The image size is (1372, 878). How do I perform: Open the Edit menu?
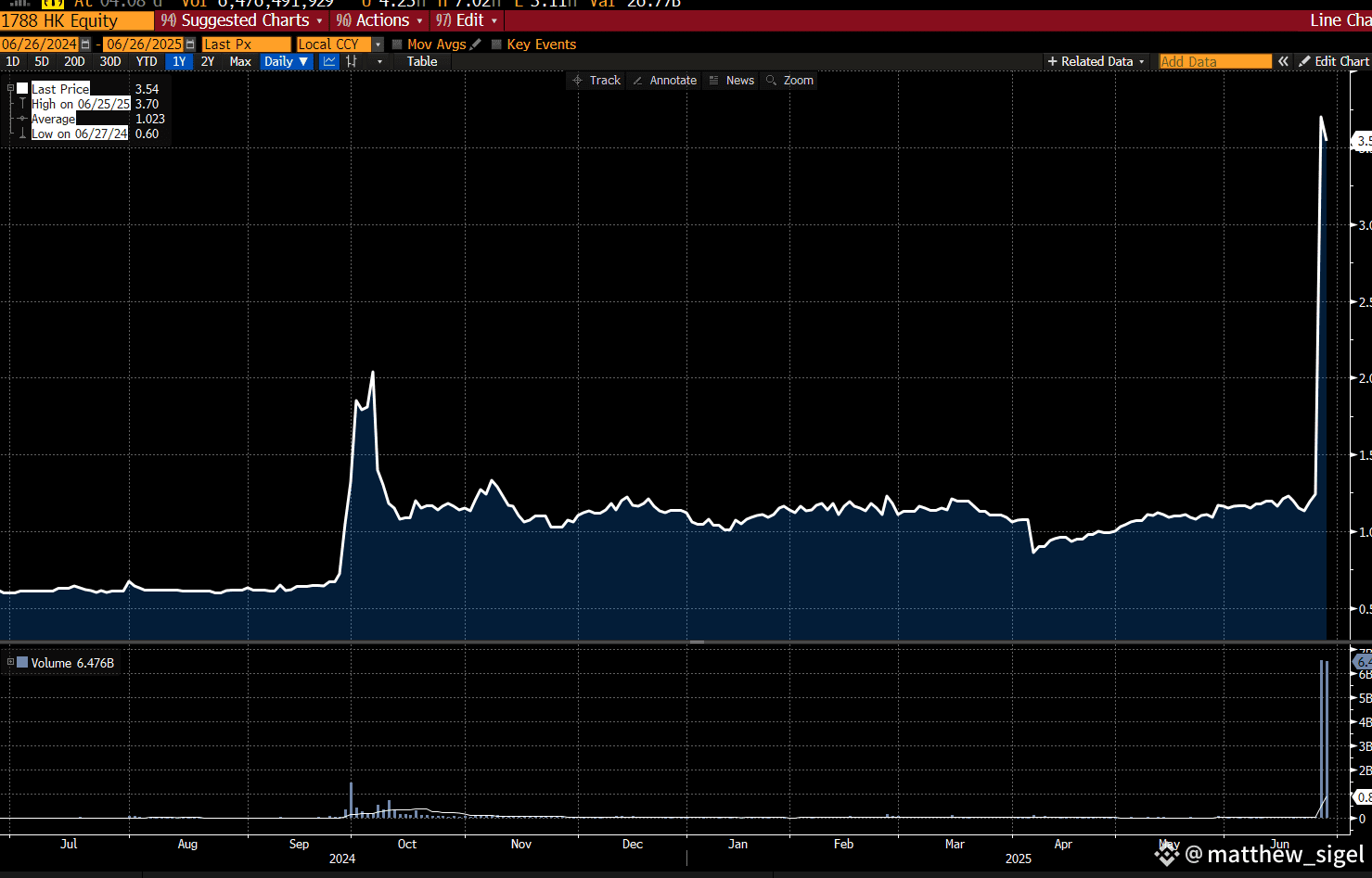tap(467, 20)
